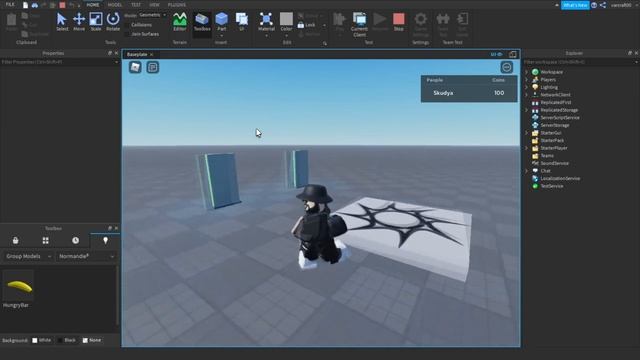Click the UI button in Insert group
This screenshot has height=360, width=640.
(242, 22)
